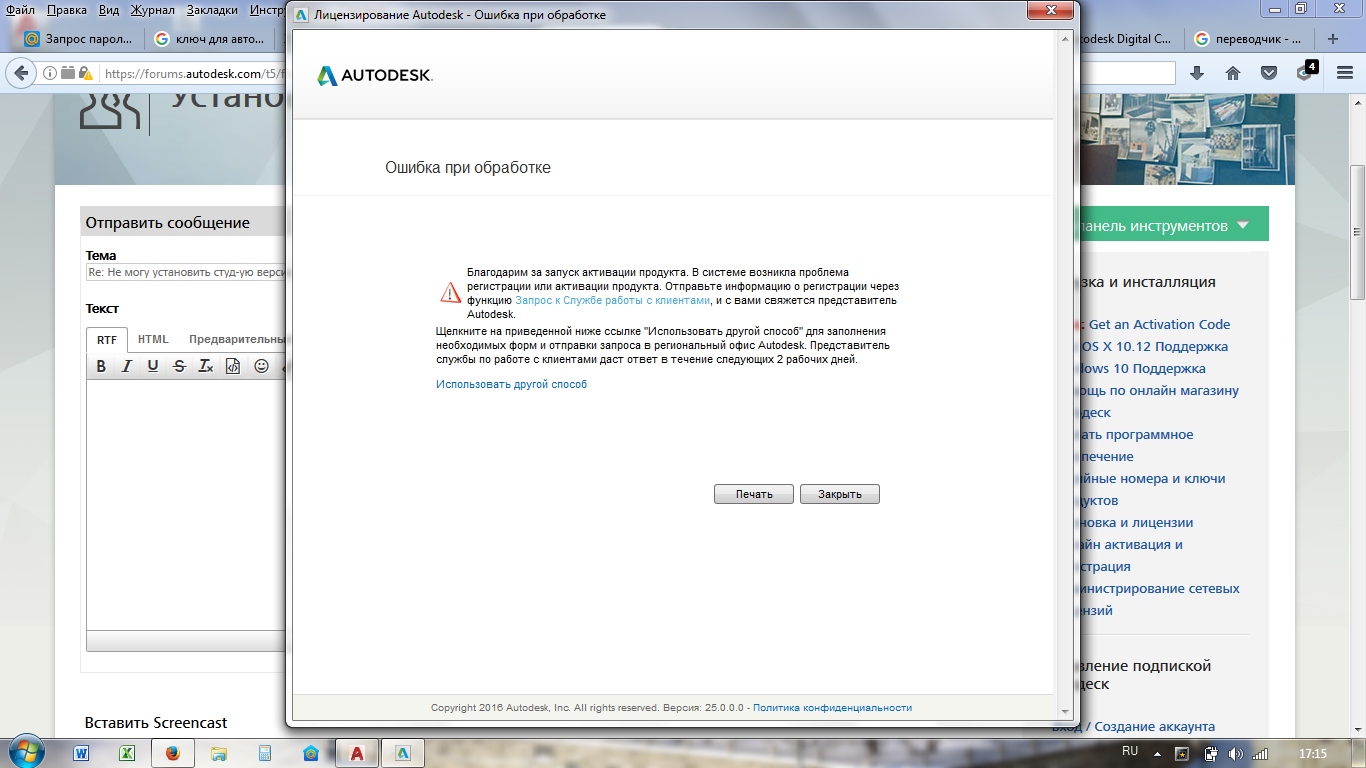The height and width of the screenshot is (768, 1366).
Task: Open the emoticon smiley picker
Action: point(262,366)
